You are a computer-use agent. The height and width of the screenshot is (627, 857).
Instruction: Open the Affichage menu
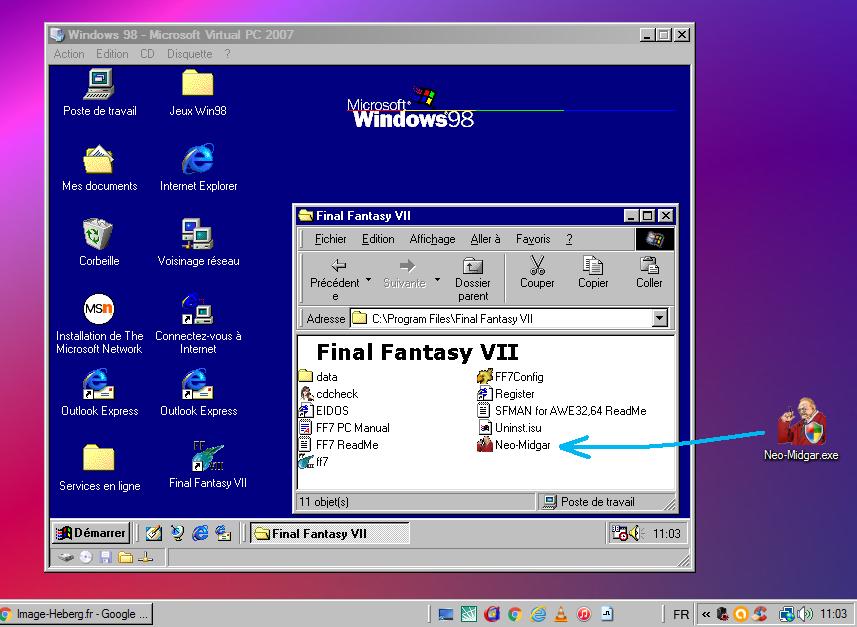432,239
